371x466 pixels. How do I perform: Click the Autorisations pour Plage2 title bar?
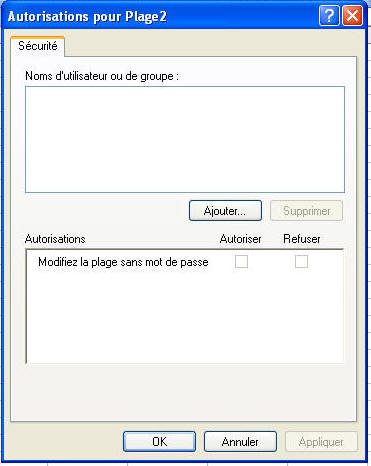click(160, 16)
